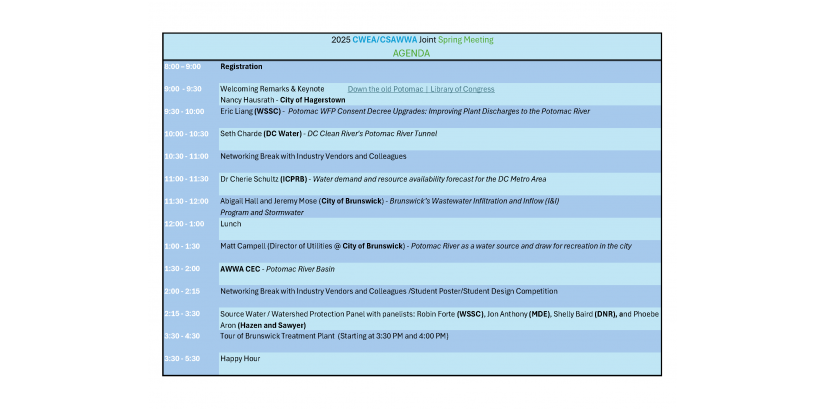This screenshot has width=826, height=409.
Task: Click the Eric Liang (WSSC) session text
Action: click(x=405, y=111)
